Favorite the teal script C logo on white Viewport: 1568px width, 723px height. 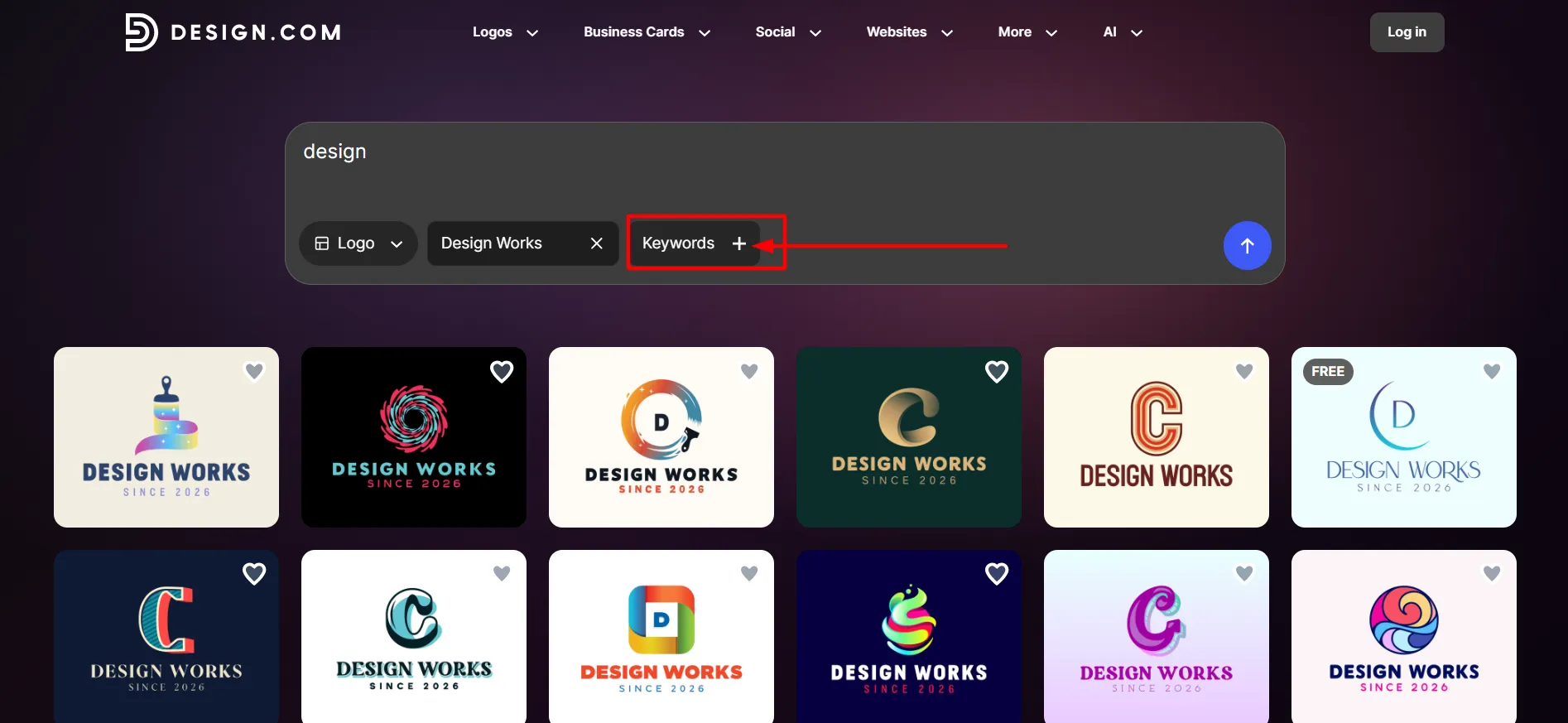coord(502,573)
